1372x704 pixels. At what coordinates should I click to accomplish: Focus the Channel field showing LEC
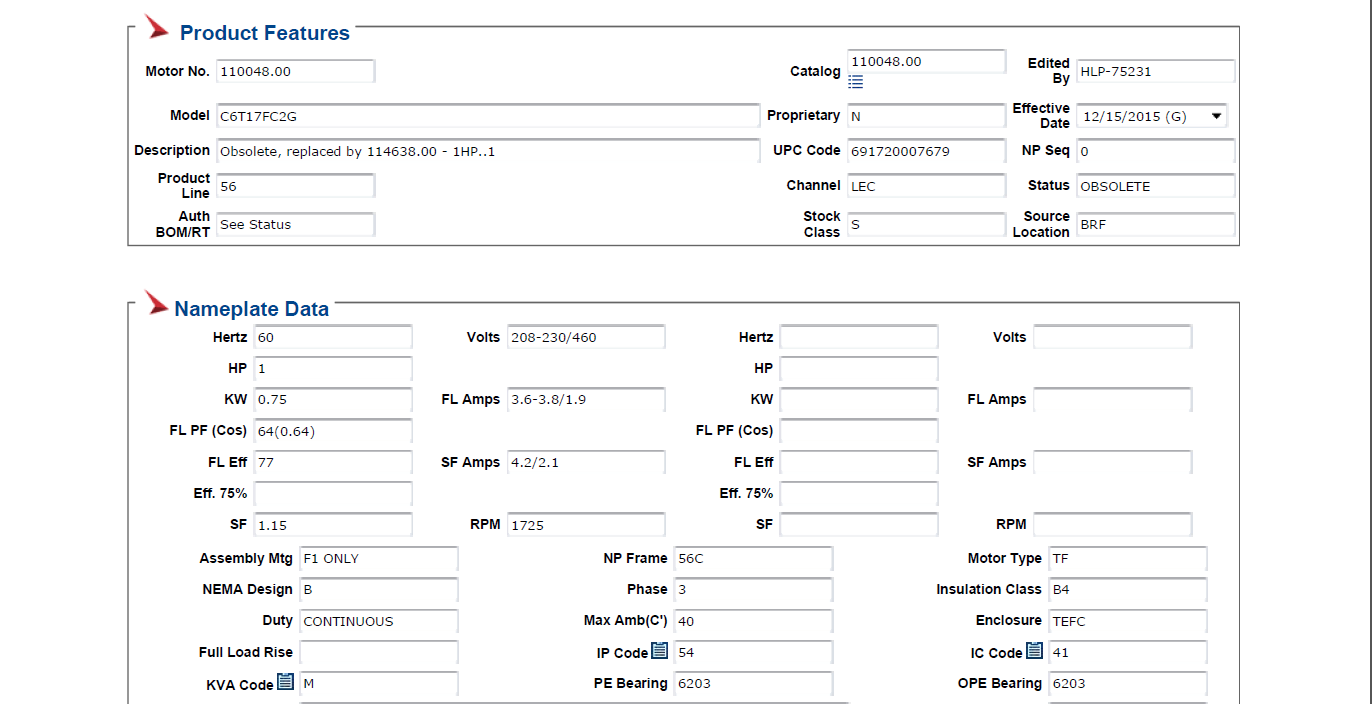(927, 186)
